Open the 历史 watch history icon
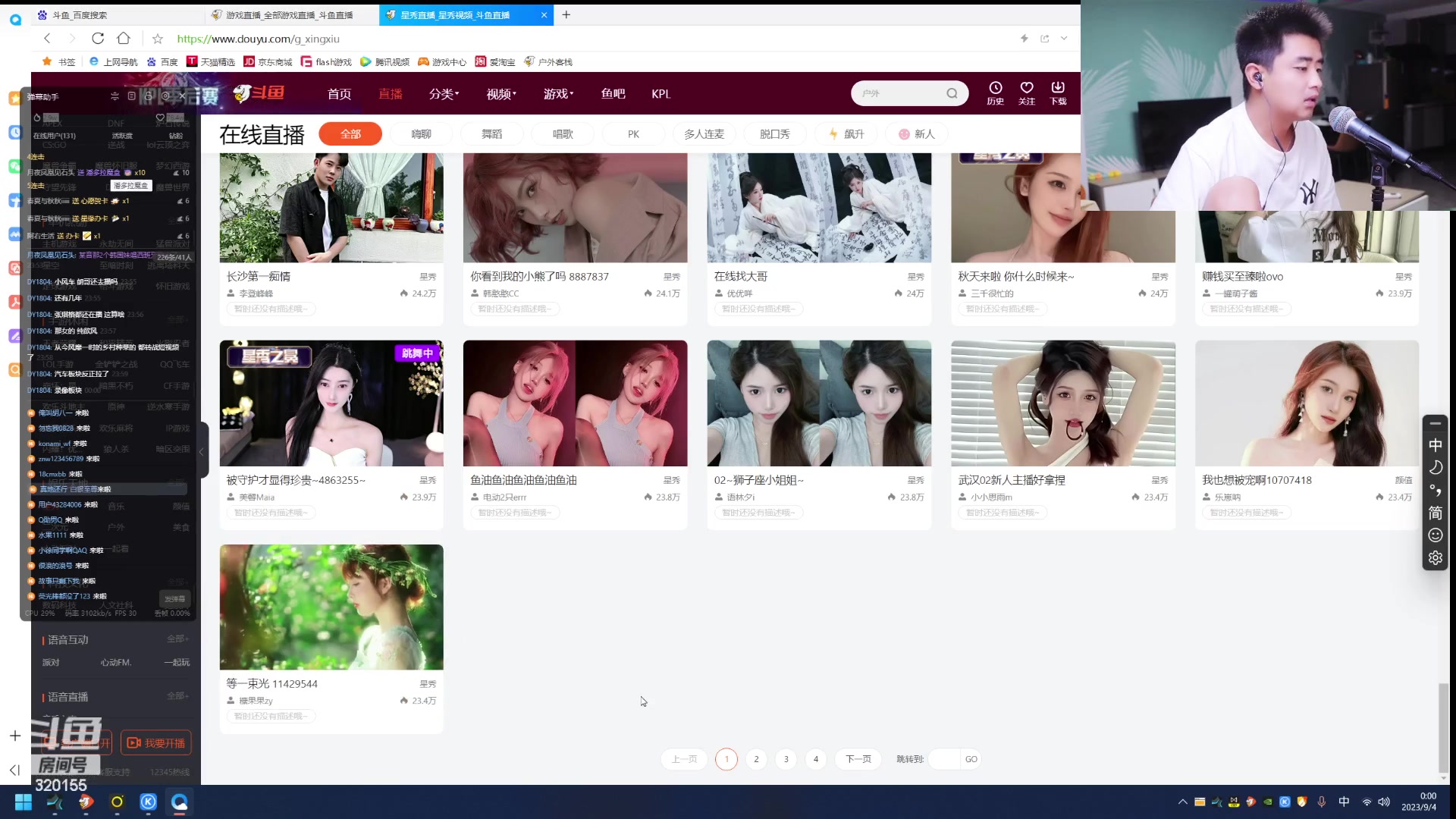 [995, 93]
